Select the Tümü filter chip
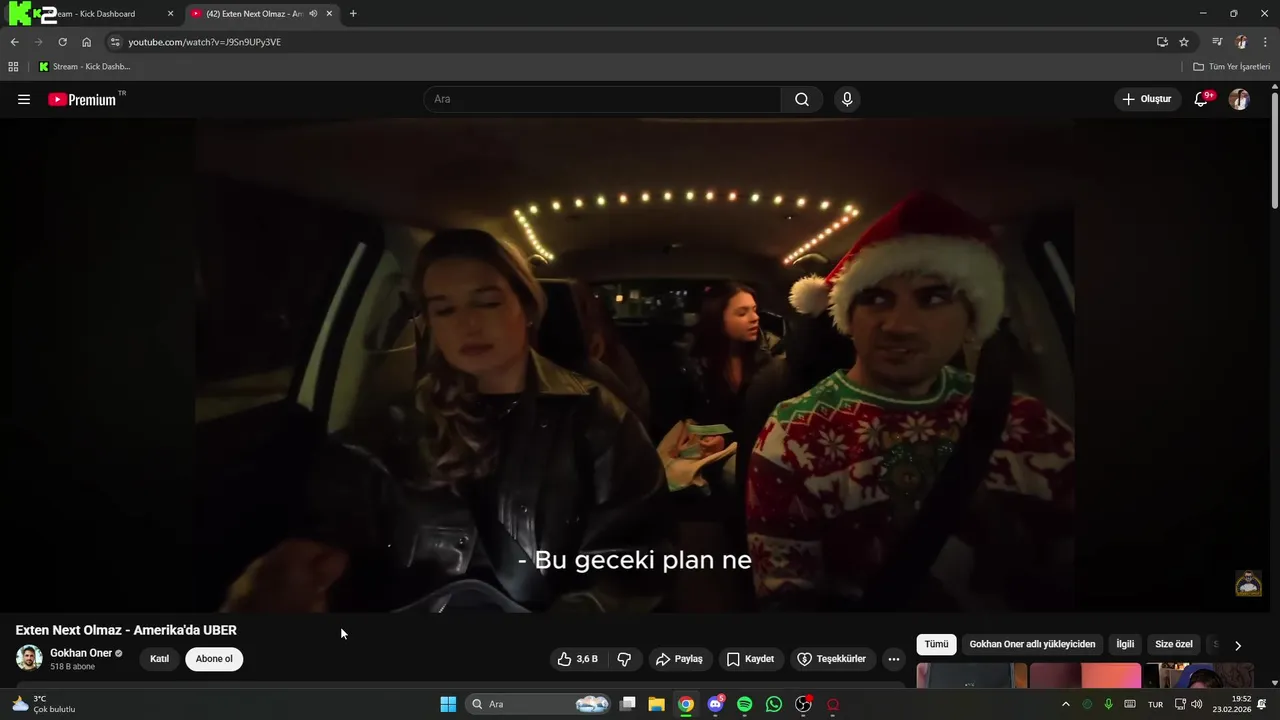This screenshot has width=1280, height=720. point(936,645)
